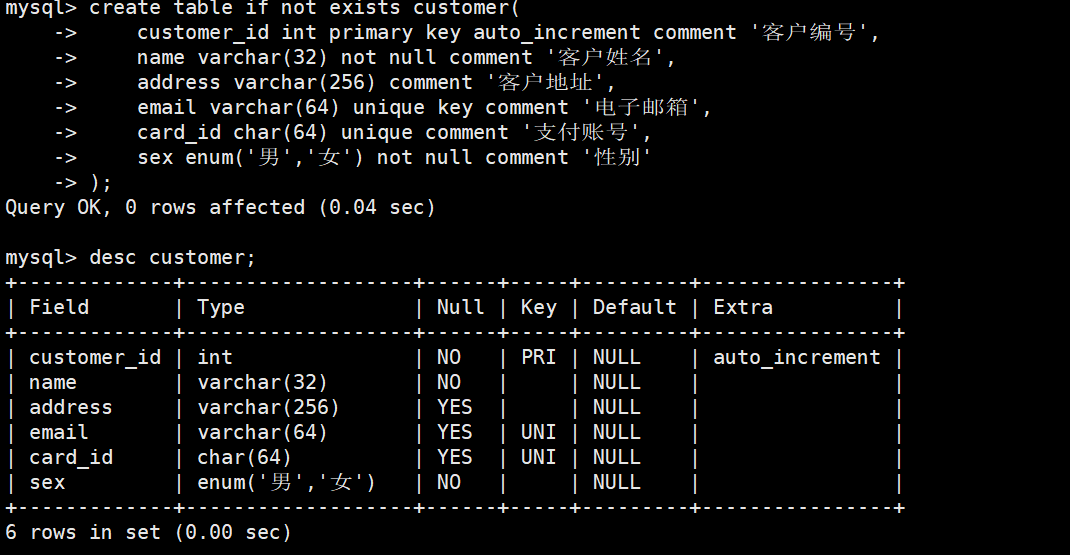Click 'varchar(256)' type in address row
Image resolution: width=1070 pixels, height=555 pixels.
(268, 408)
